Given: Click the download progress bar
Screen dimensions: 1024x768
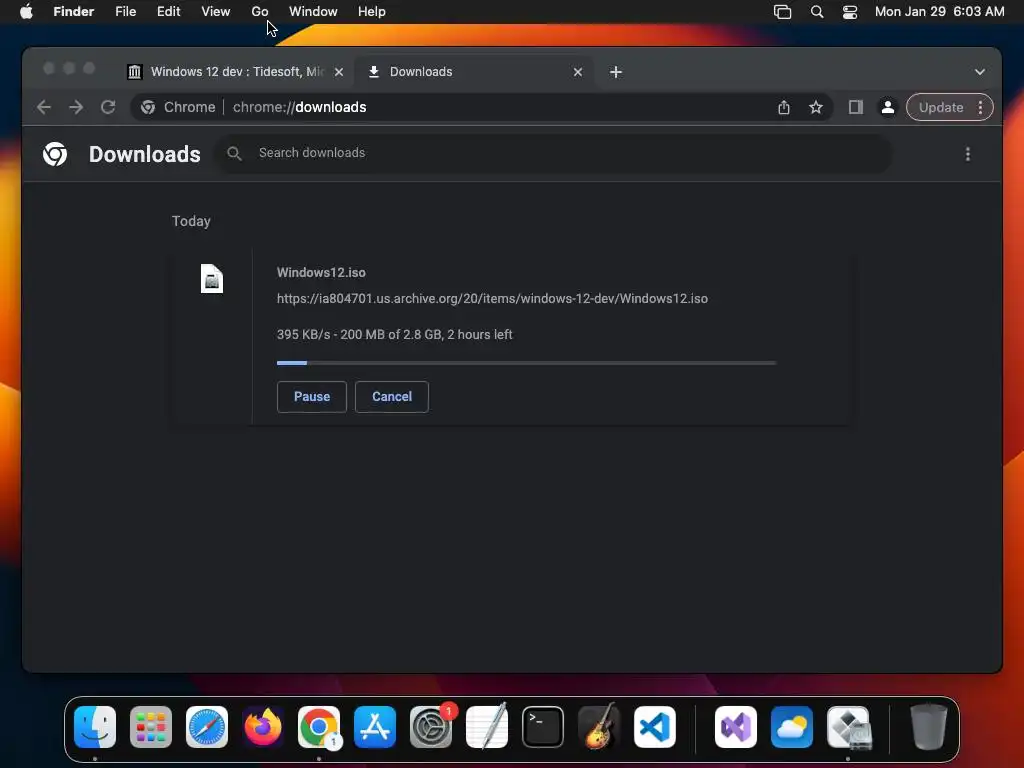Looking at the screenshot, I should coord(526,362).
